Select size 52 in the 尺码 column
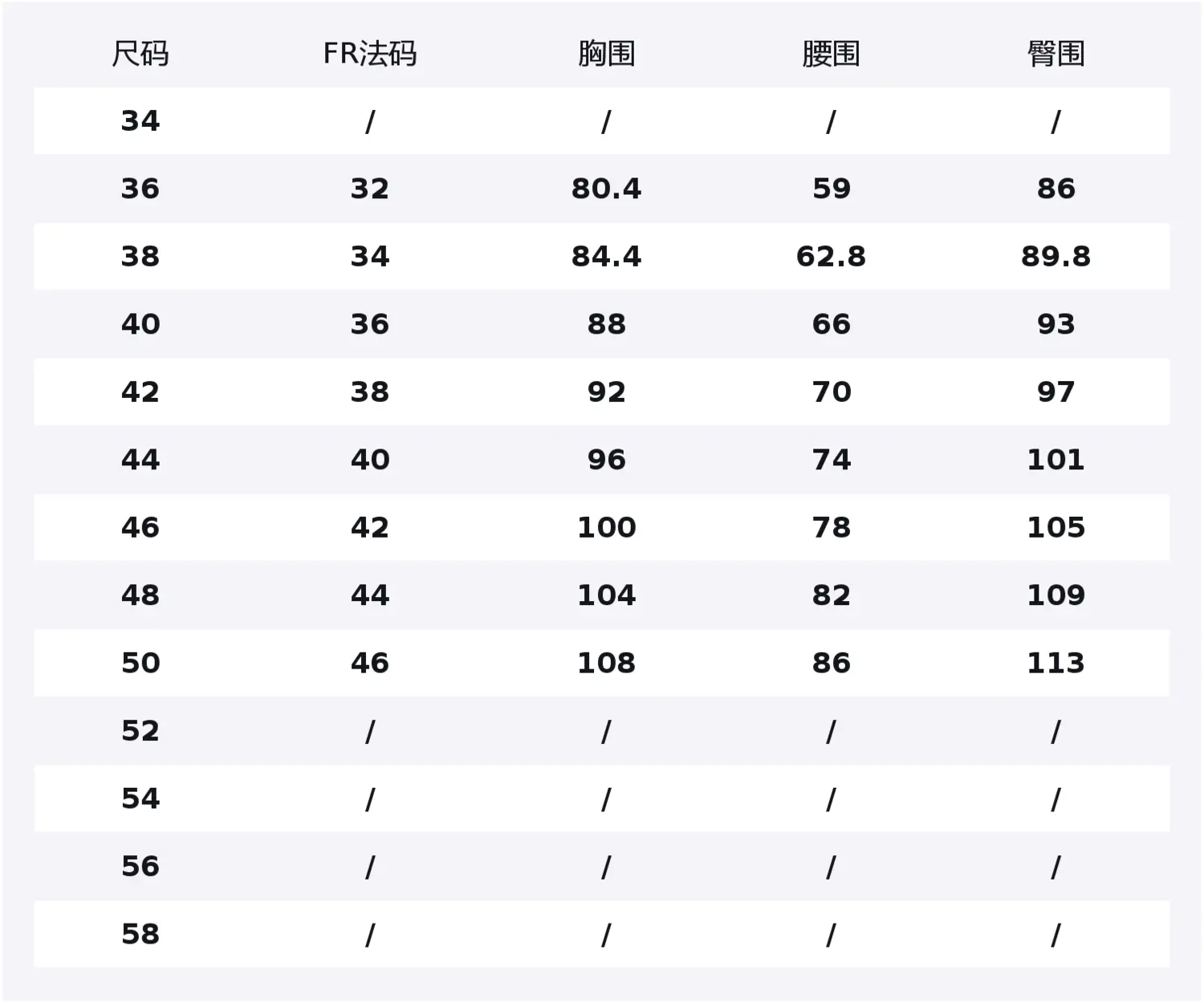Screen dimensions: 1204x1003 coord(140,731)
